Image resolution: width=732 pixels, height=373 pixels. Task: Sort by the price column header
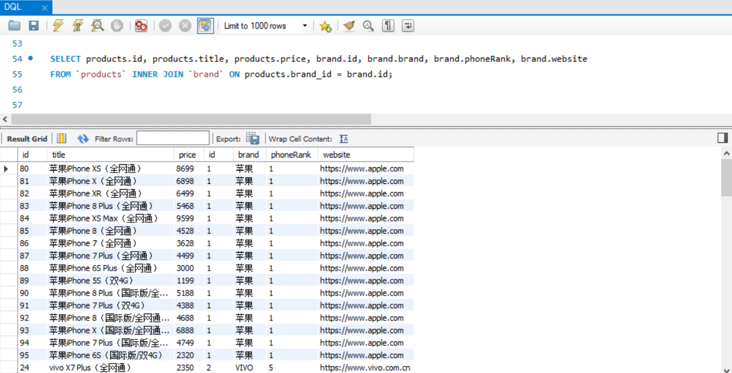pyautogui.click(x=189, y=155)
